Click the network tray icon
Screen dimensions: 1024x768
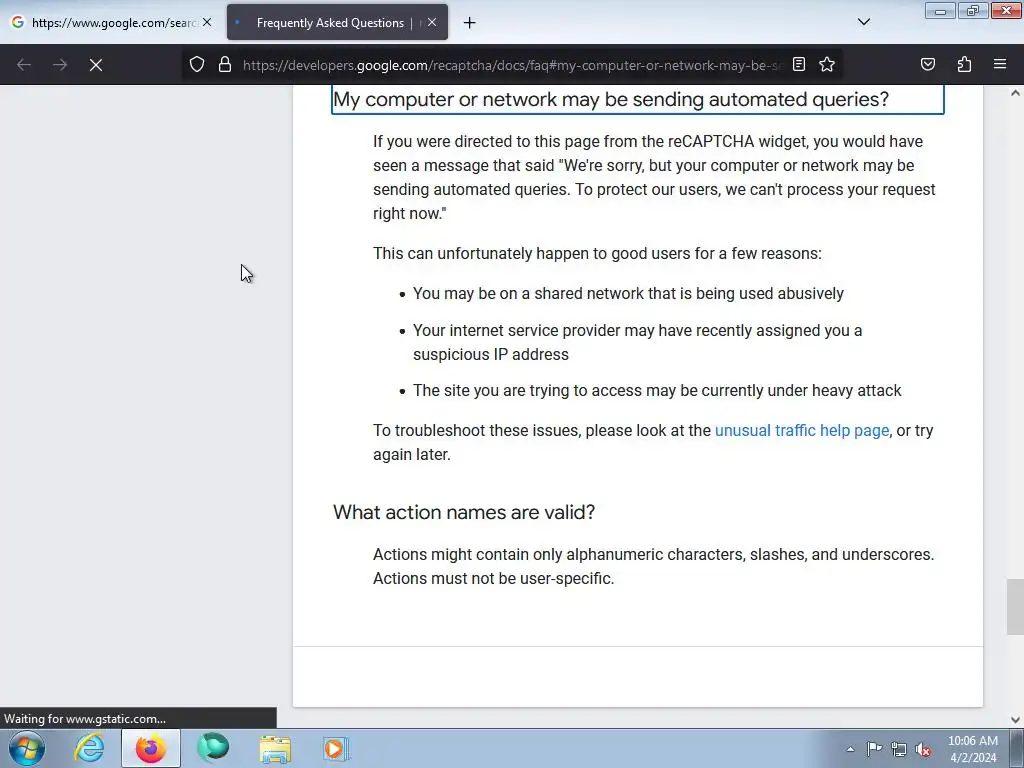pyautogui.click(x=899, y=749)
